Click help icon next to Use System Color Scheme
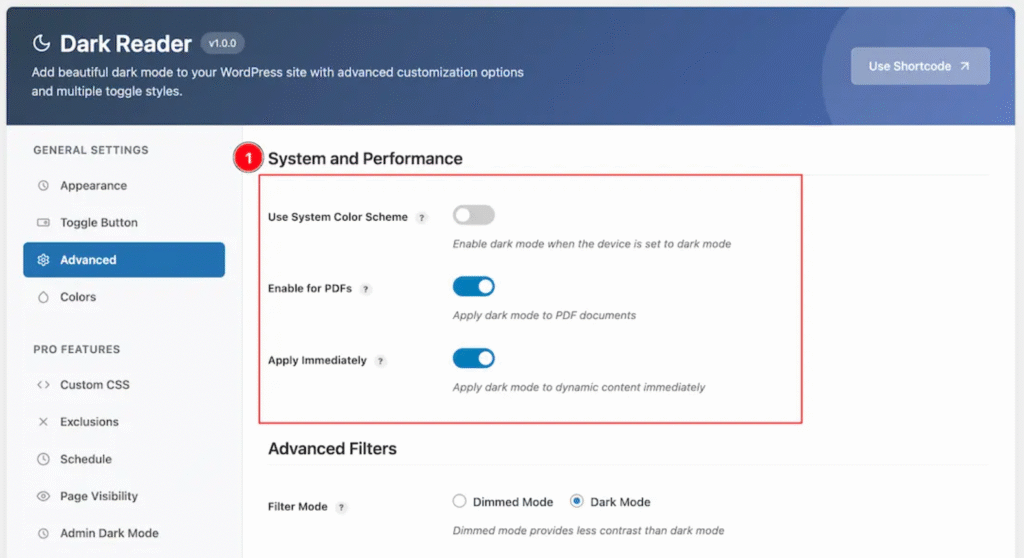This screenshot has width=1024, height=558. (422, 218)
